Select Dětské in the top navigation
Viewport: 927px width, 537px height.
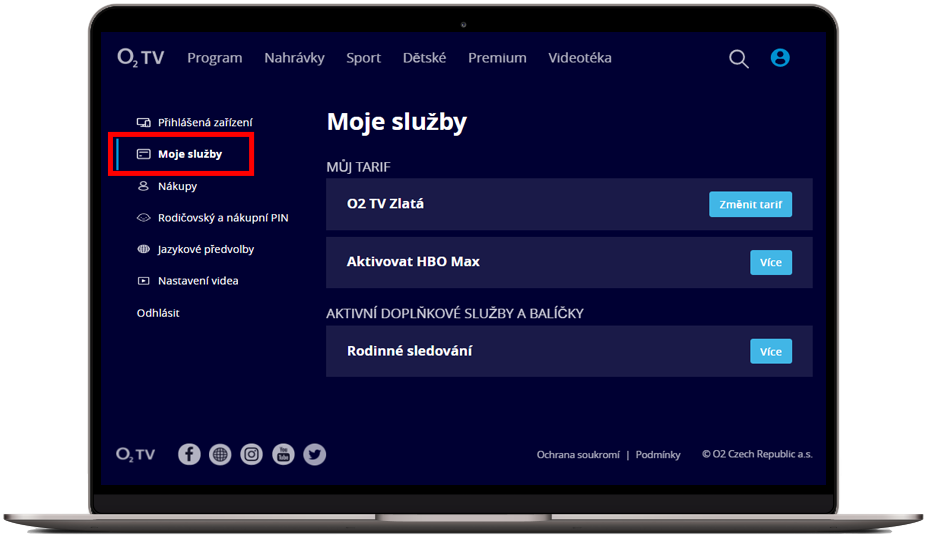[x=424, y=58]
